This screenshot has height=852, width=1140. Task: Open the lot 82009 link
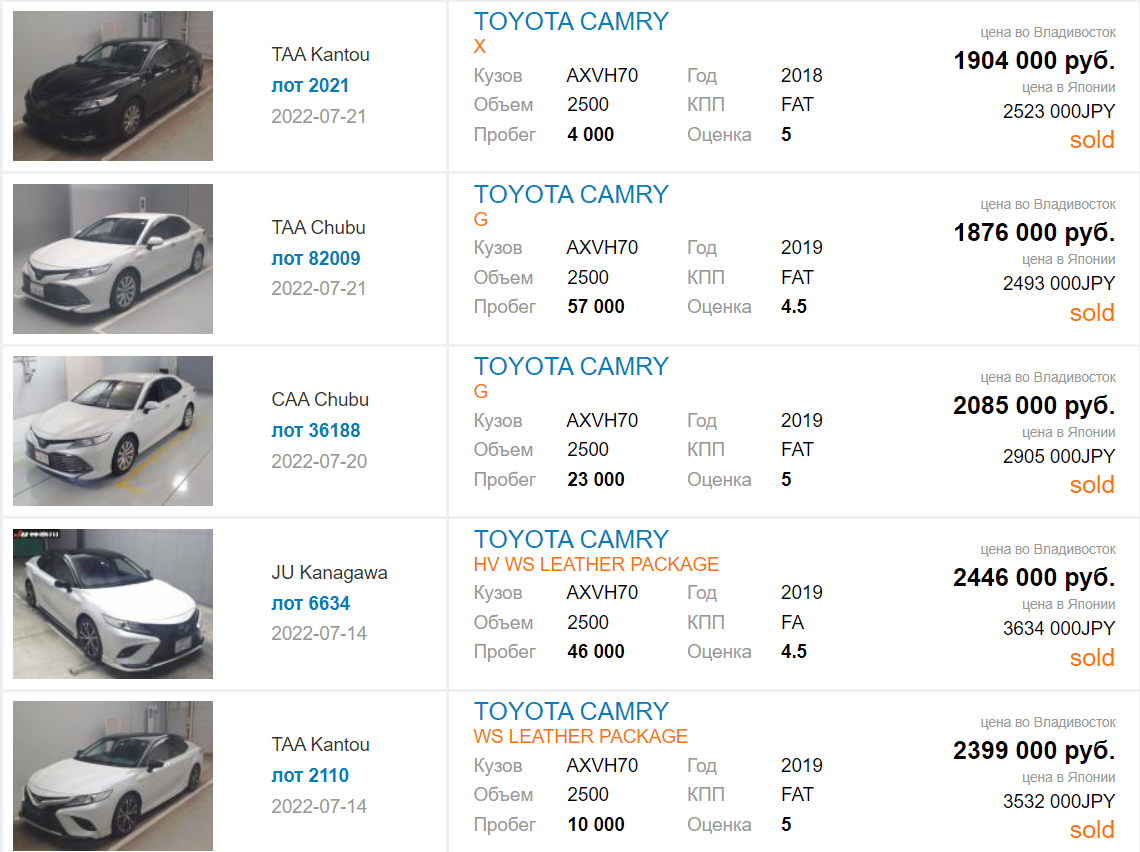tap(315, 258)
